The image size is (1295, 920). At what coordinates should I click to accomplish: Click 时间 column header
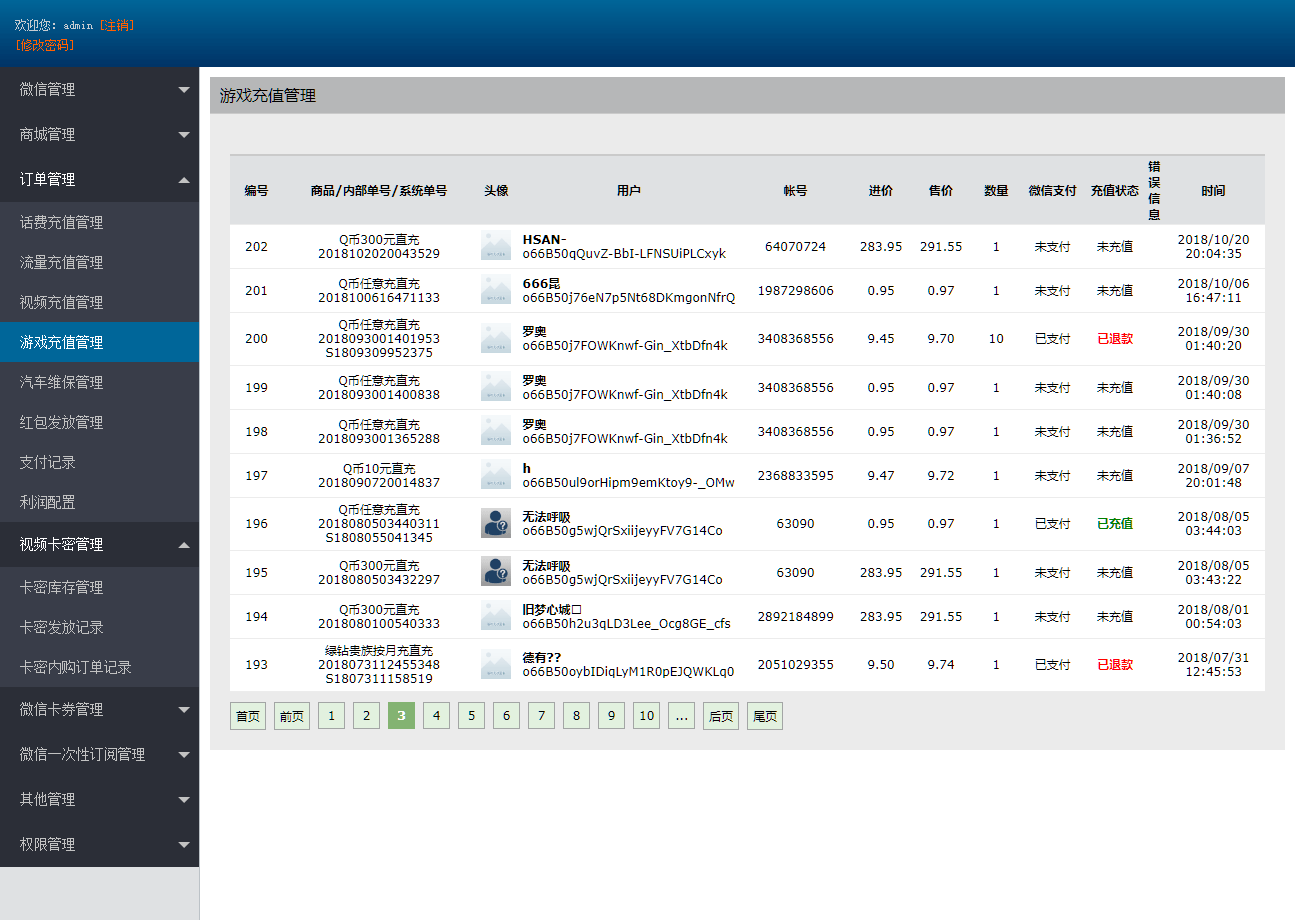pos(1213,190)
